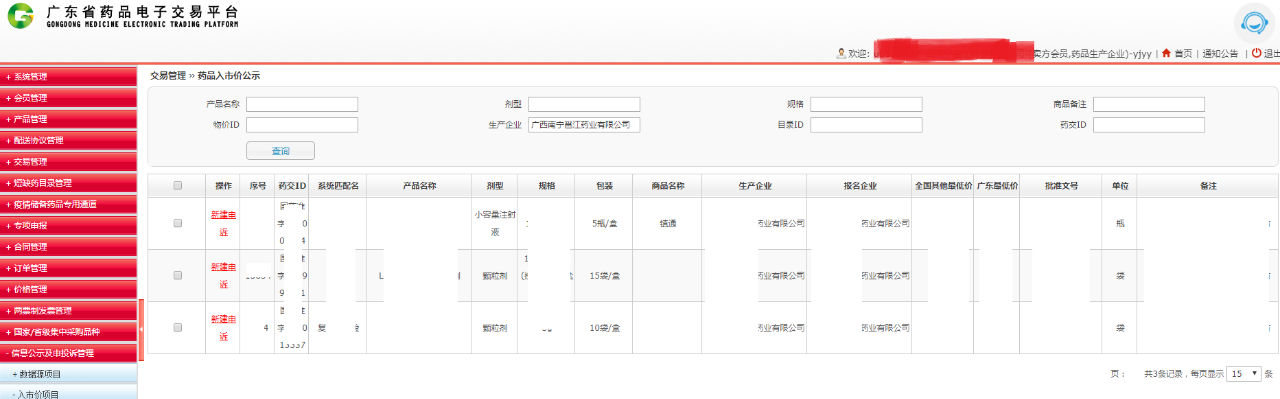Open 价格管理 sidebar menu

(68, 289)
